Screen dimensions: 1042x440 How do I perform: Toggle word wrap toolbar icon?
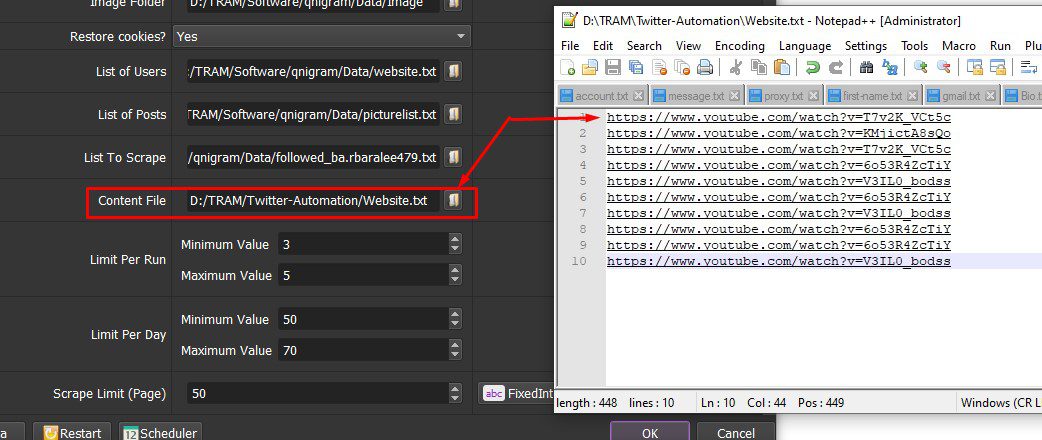pyautogui.click(x=1029, y=67)
